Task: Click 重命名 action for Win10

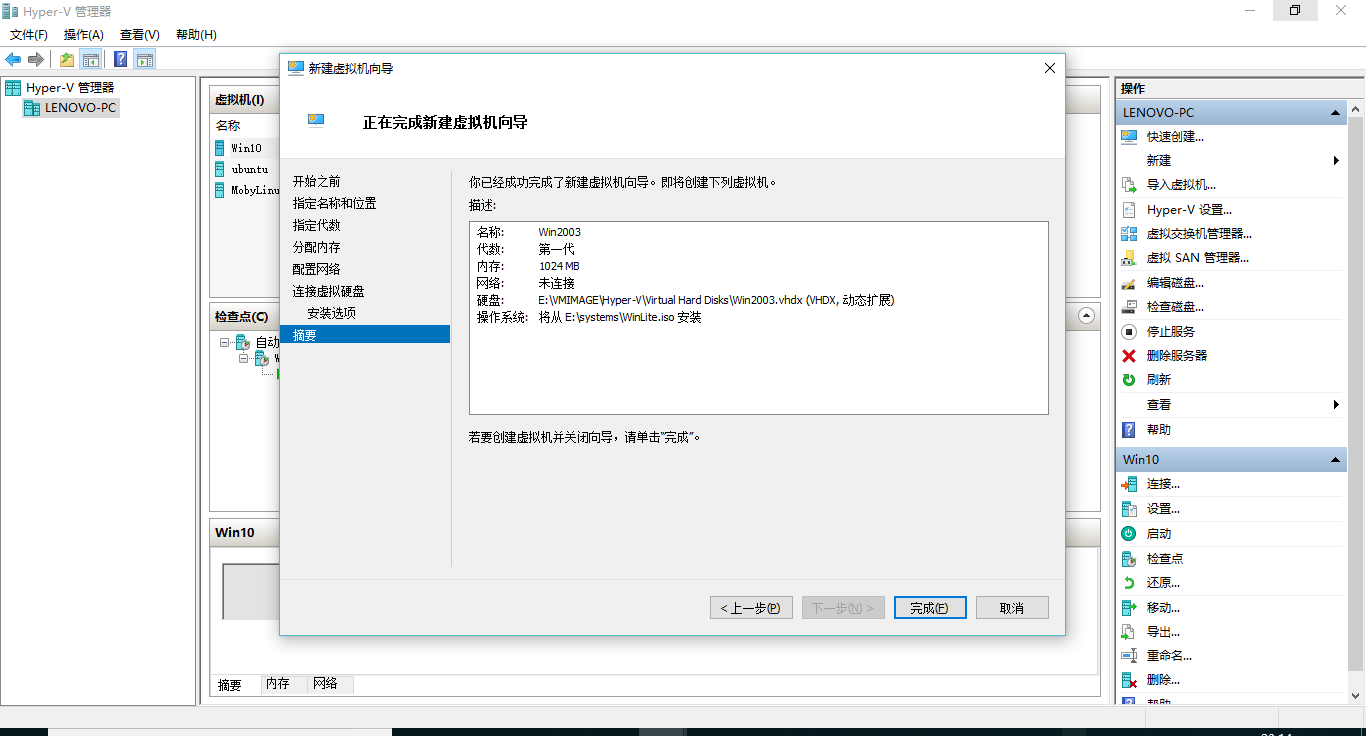Action: click(1169, 656)
